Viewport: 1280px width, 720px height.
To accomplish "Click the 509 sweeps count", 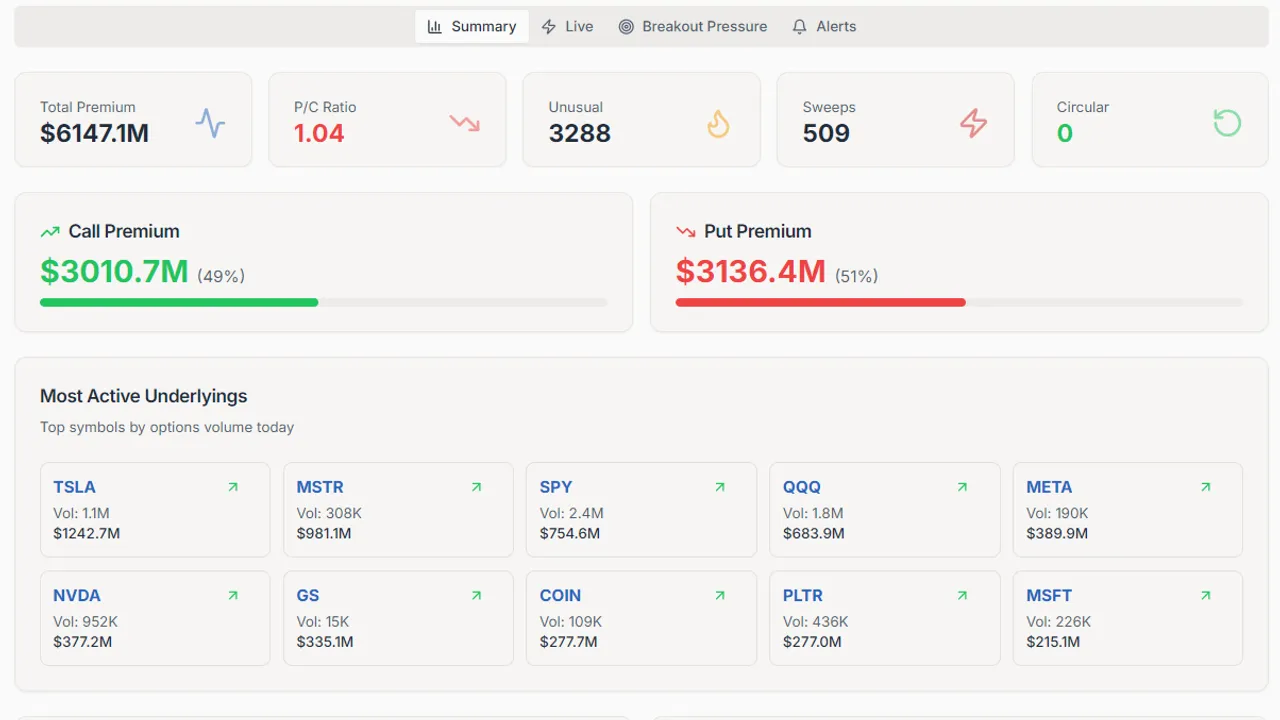I will tap(826, 133).
